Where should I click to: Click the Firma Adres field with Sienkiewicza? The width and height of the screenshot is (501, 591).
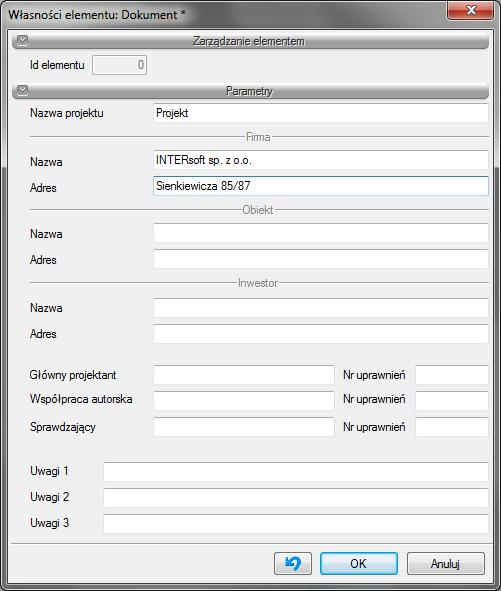click(321, 186)
